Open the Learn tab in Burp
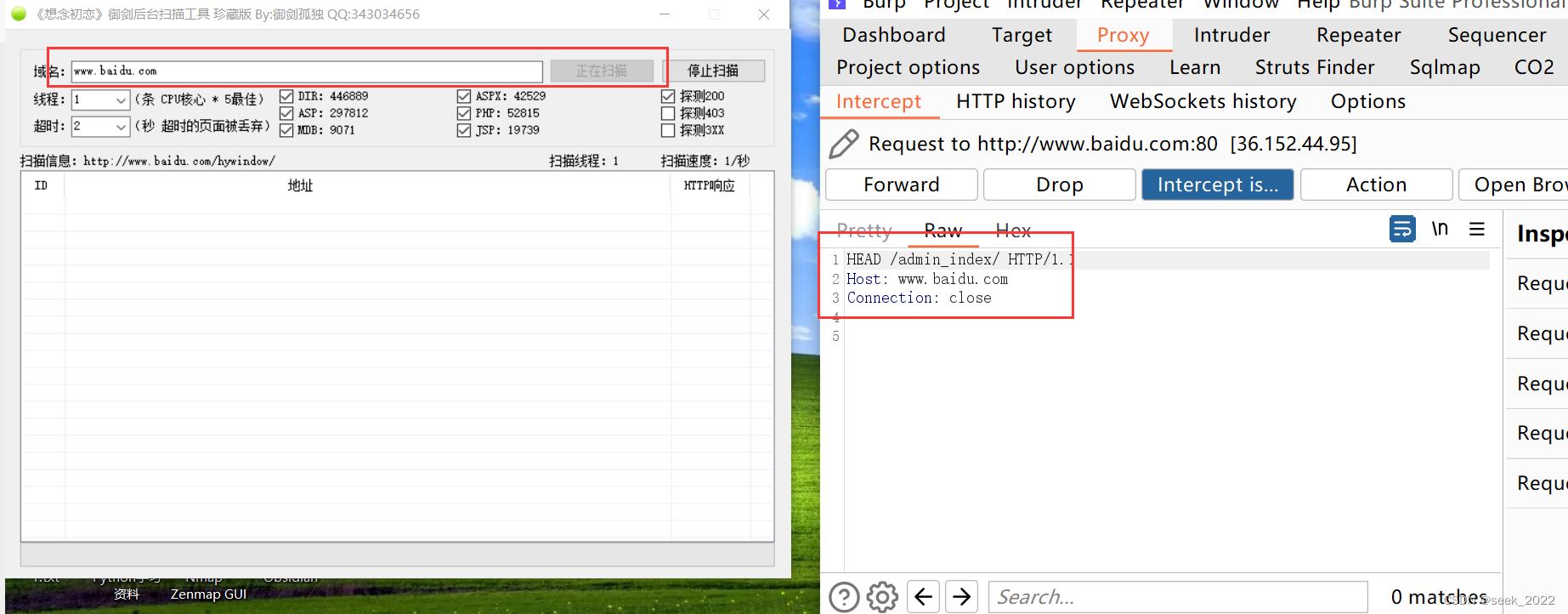The height and width of the screenshot is (614, 1568). [1195, 67]
